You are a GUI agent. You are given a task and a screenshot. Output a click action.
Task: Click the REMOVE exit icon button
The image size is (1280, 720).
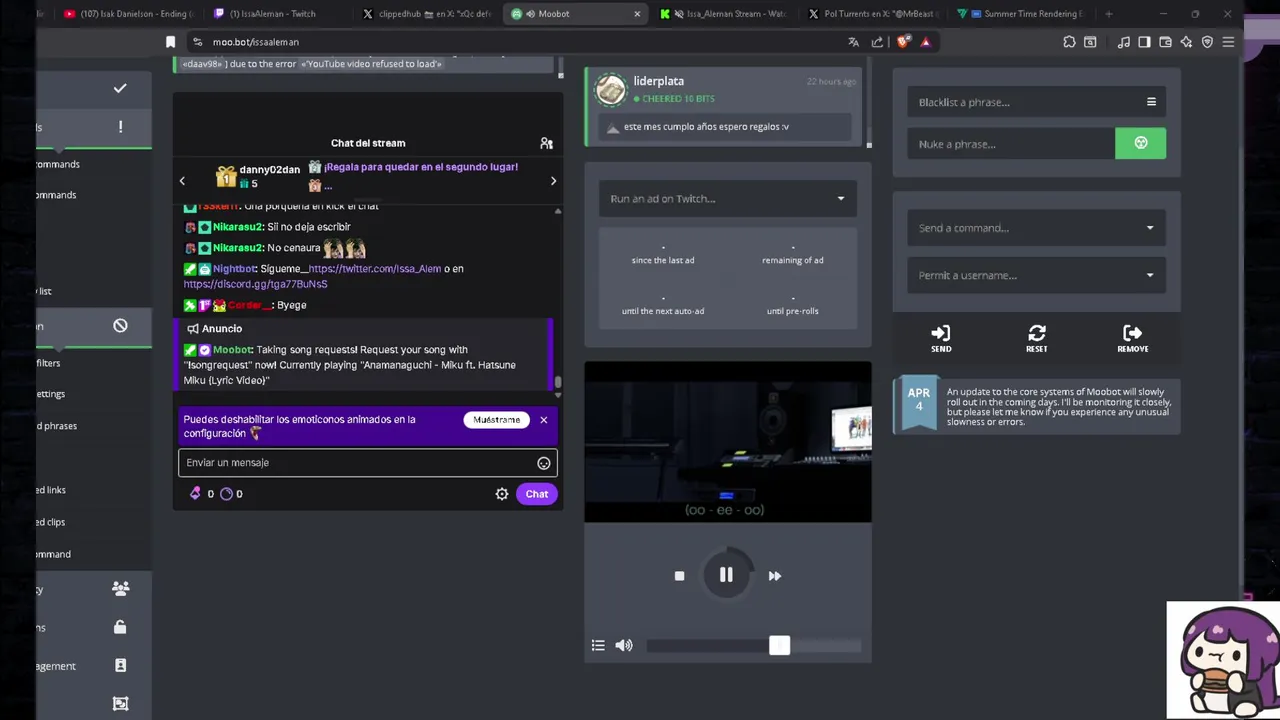coord(1133,338)
